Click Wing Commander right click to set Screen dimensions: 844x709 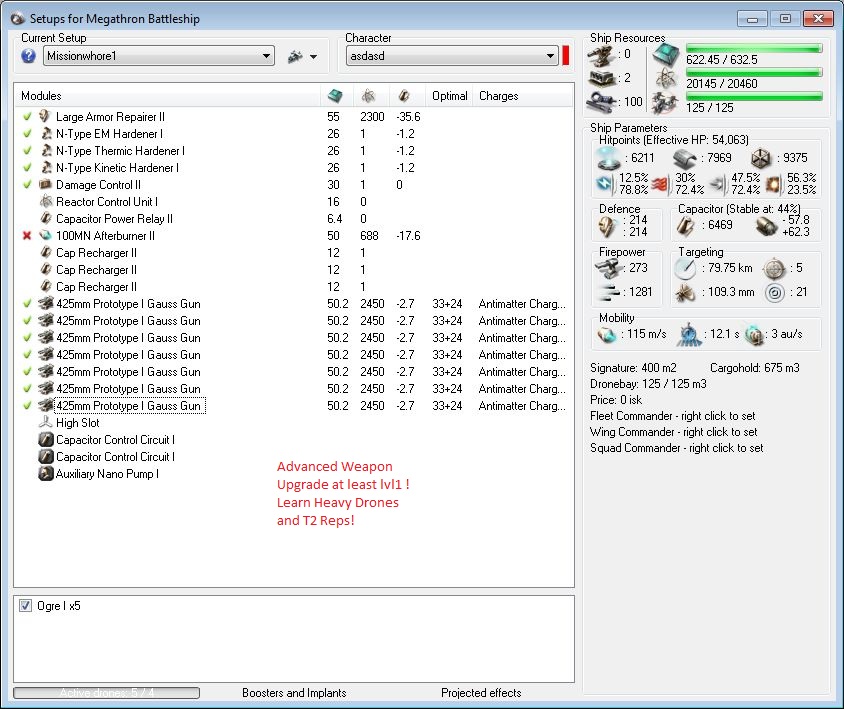click(673, 432)
